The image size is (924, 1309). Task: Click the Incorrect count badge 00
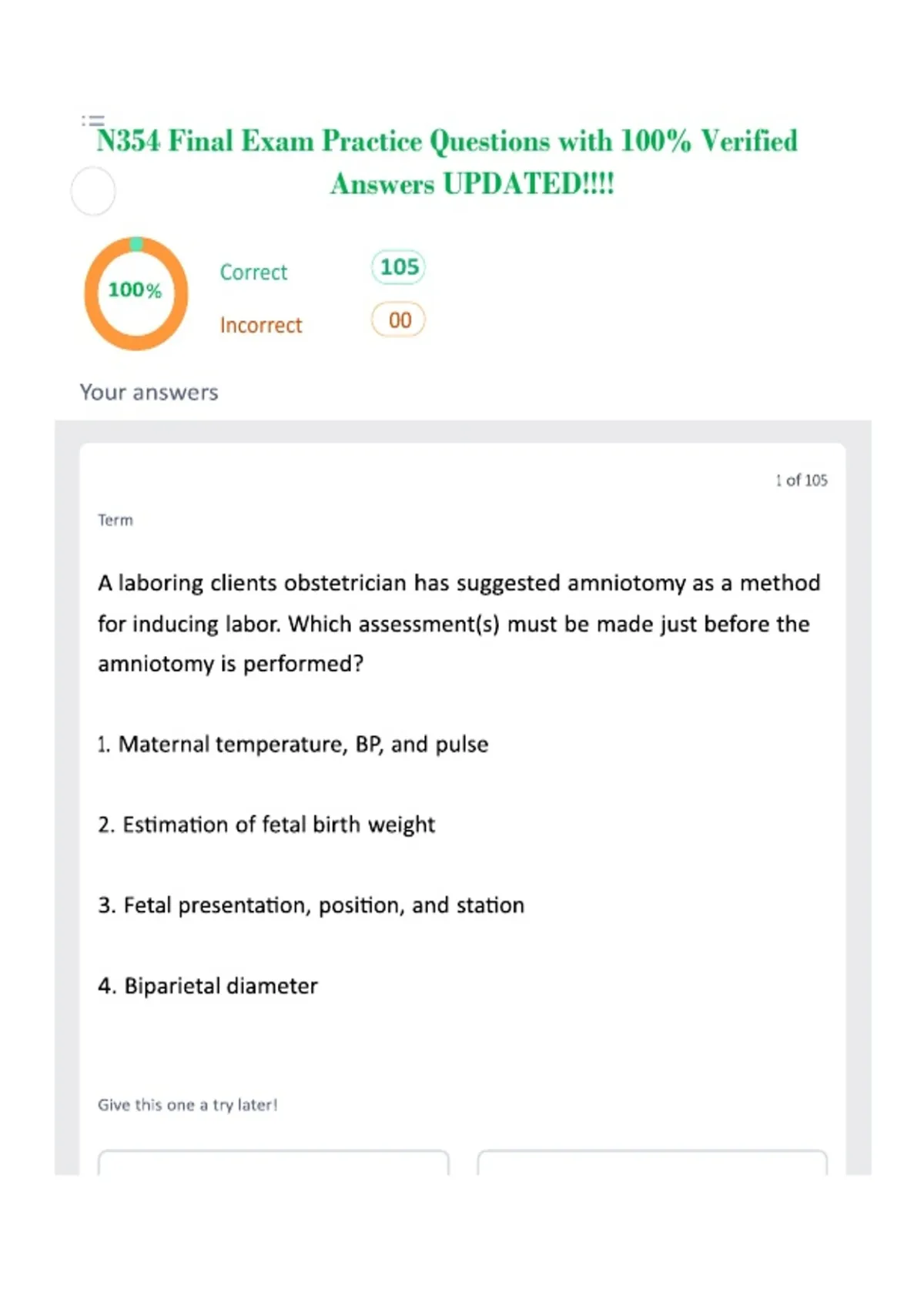[x=399, y=320]
